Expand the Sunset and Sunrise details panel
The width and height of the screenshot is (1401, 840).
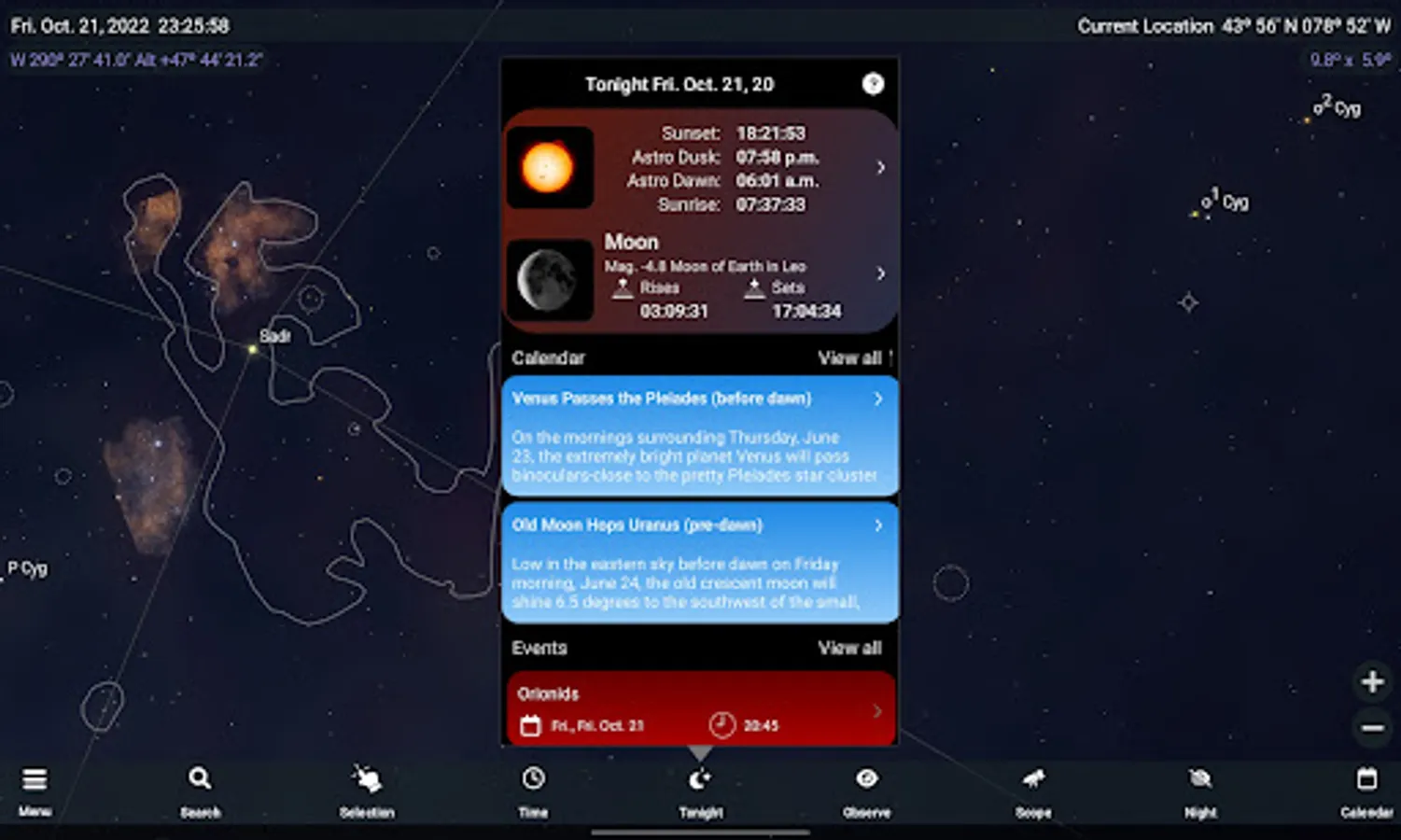coord(880,168)
